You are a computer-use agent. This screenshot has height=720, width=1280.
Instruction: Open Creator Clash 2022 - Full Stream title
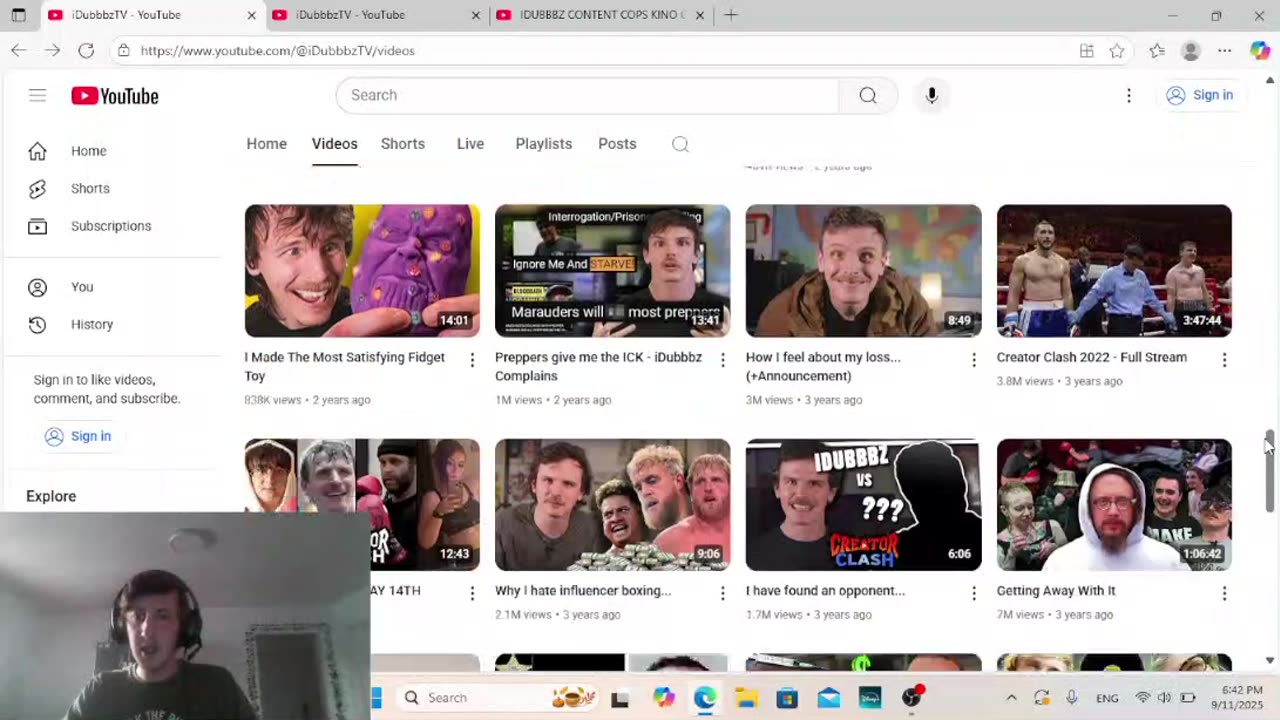[1092, 357]
